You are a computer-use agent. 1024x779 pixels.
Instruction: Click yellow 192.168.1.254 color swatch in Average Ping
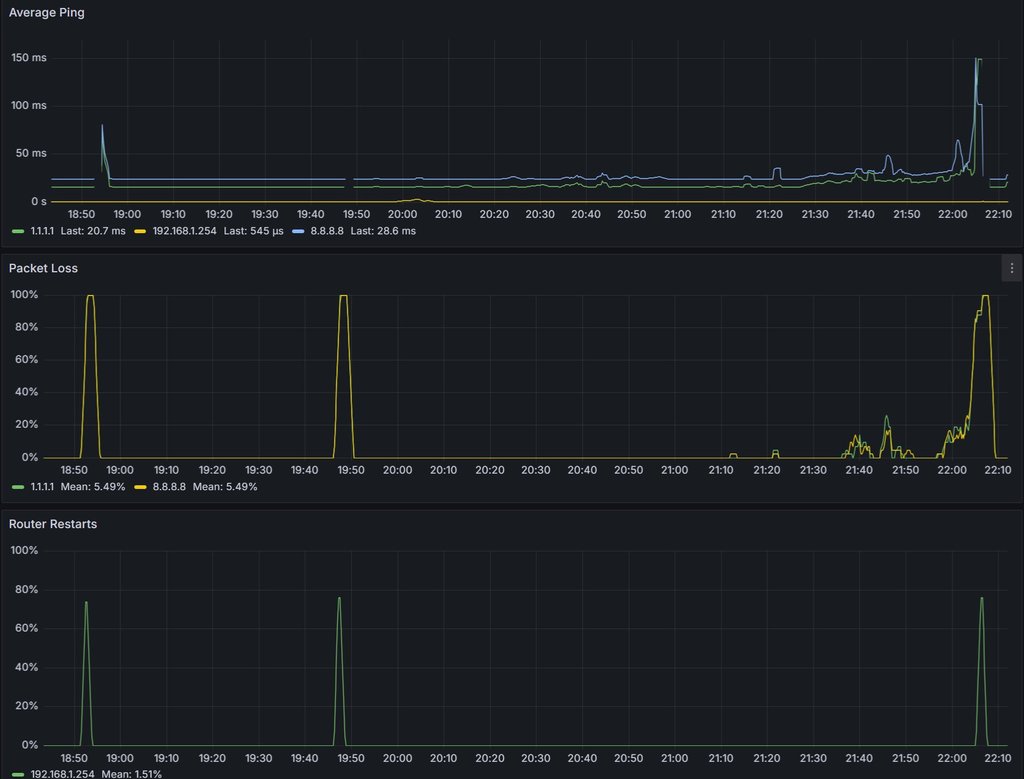click(x=141, y=231)
